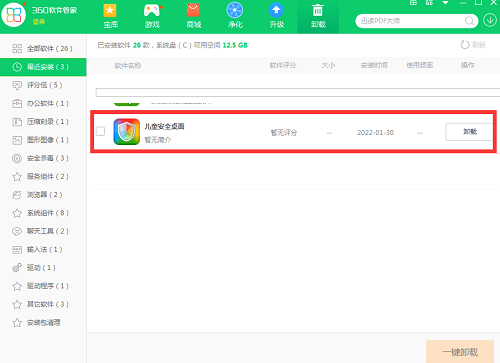The width and height of the screenshot is (500, 363).
Task: Open 压缩刻录 (1) category
Action: 43,122
